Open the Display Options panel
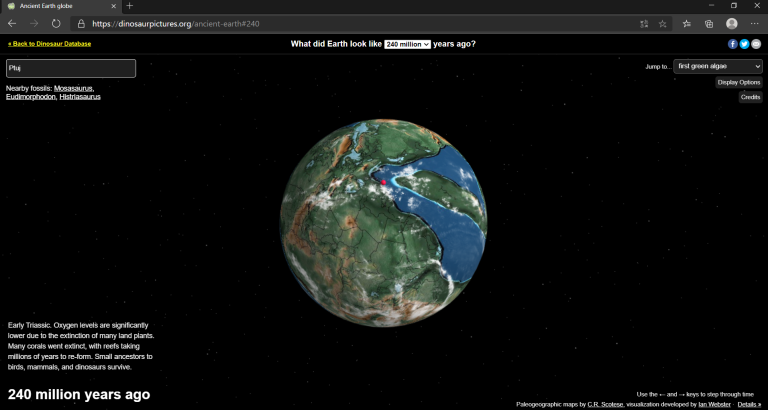 pyautogui.click(x=738, y=82)
